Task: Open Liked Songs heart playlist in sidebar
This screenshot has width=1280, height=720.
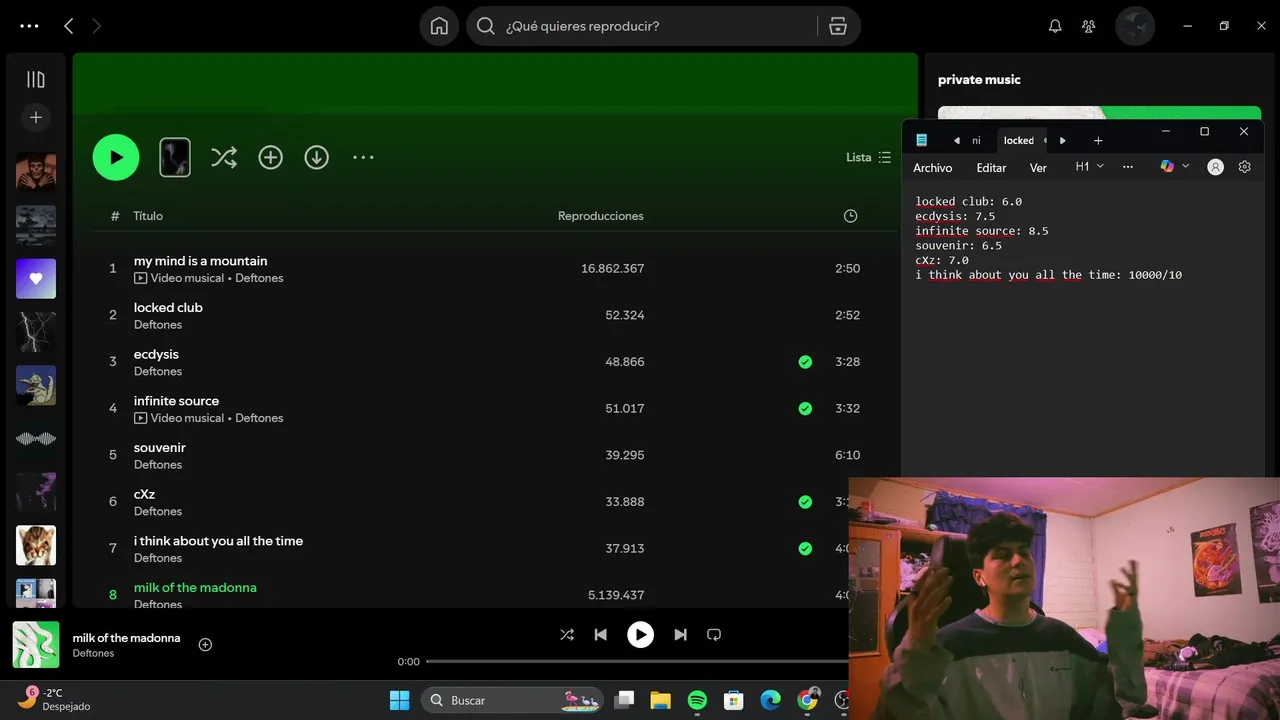Action: [x=36, y=278]
